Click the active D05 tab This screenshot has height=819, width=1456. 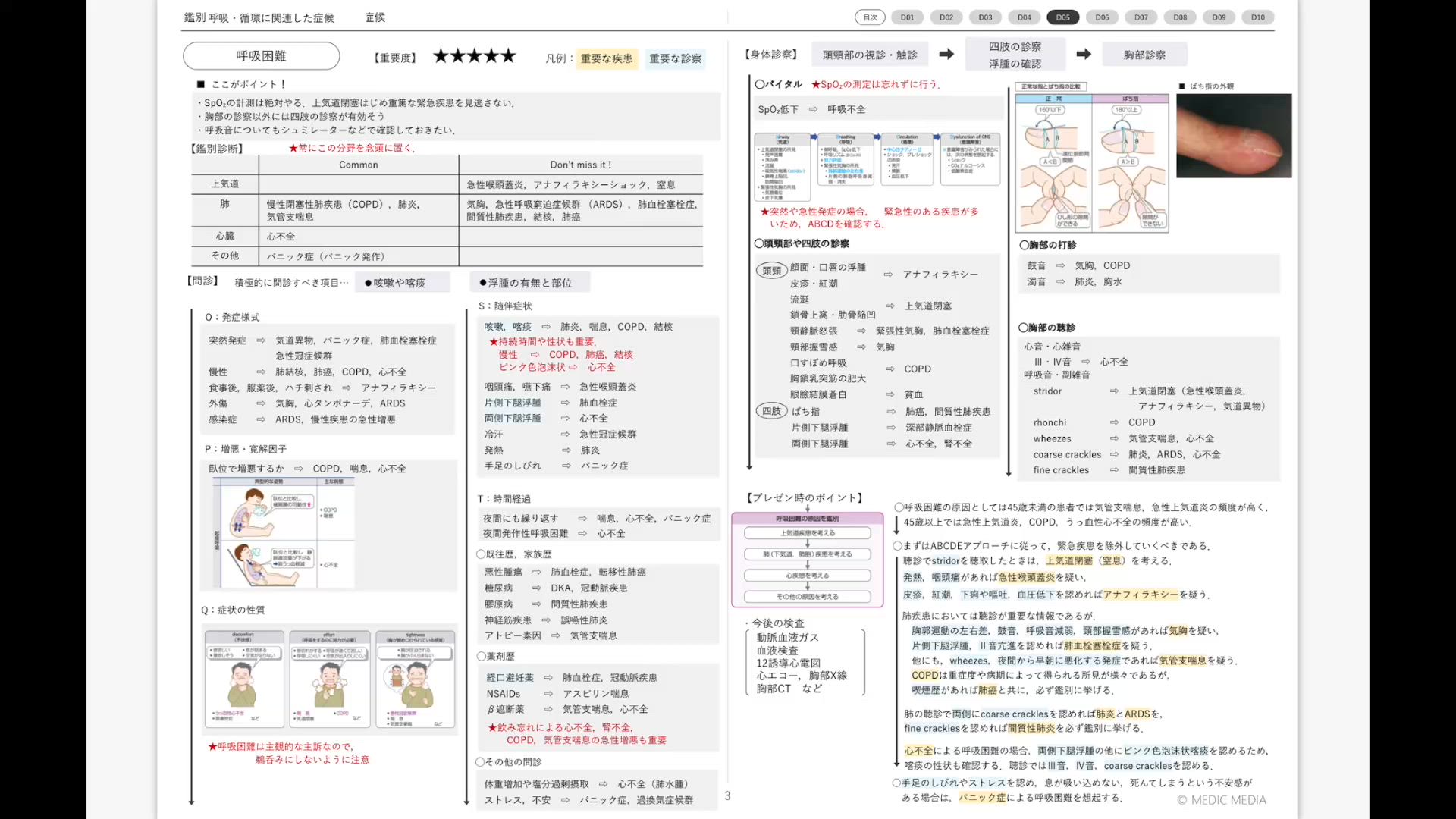coord(1063,17)
